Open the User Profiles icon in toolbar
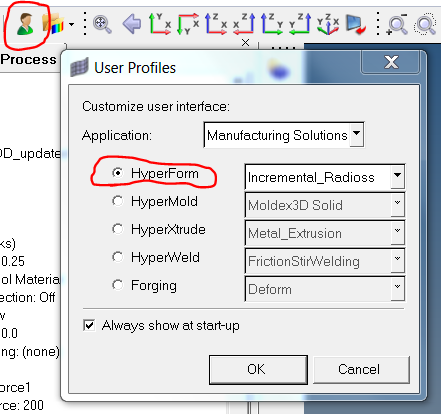 coord(26,24)
